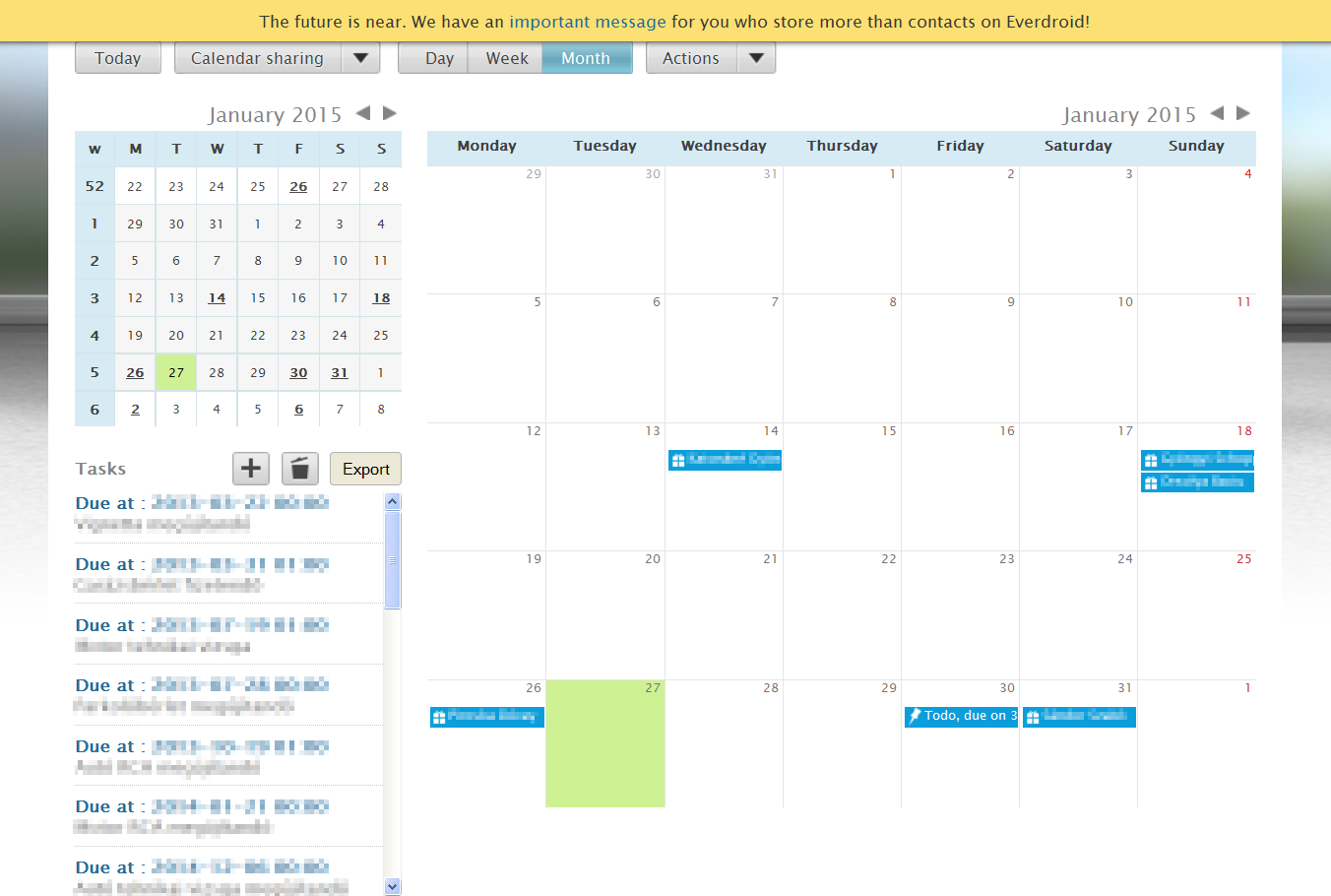Open the first event on Sunday 18
Viewport: 1331px width, 896px height.
pos(1197,460)
